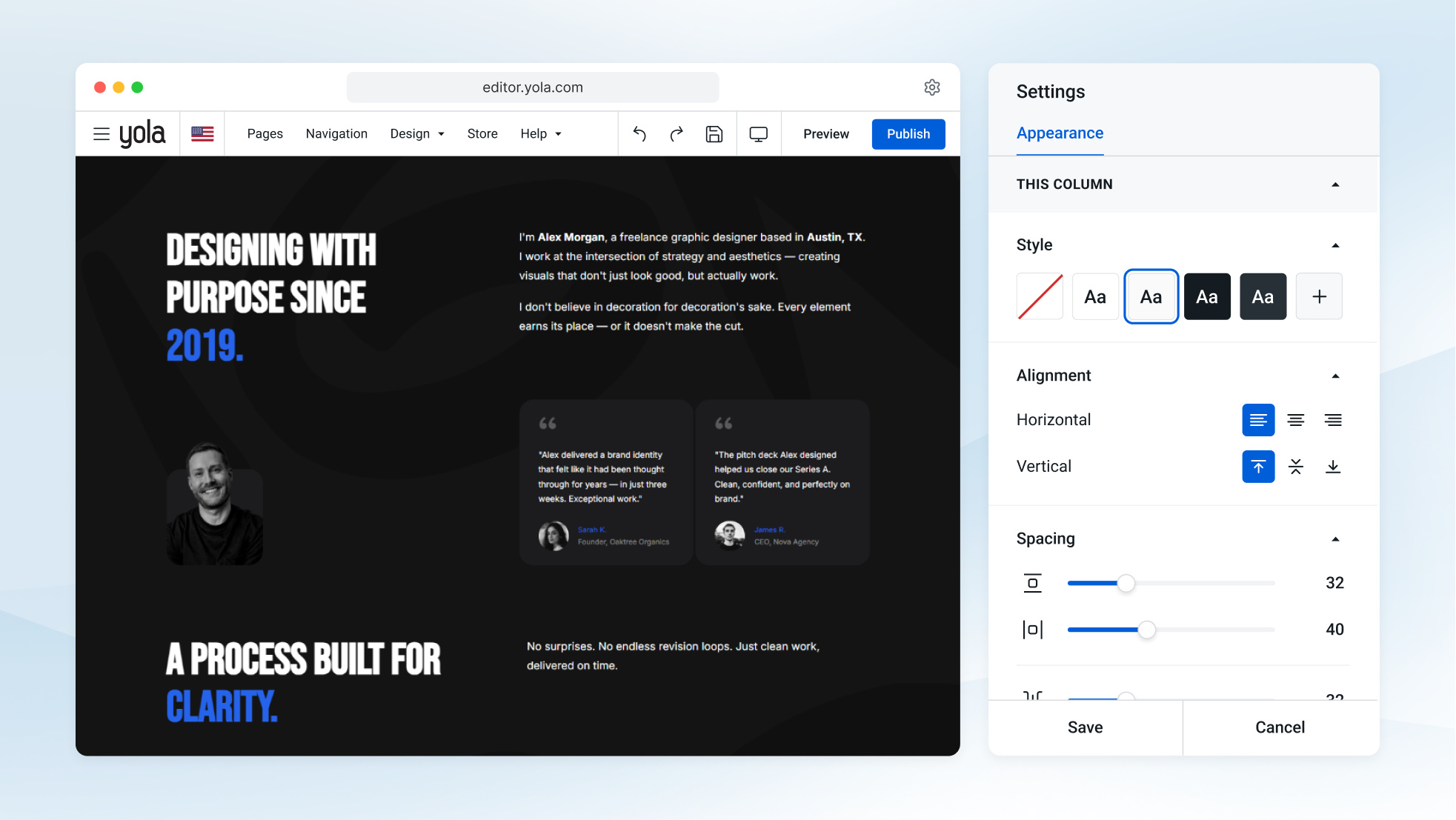Click the Save button in Settings

[x=1085, y=727]
